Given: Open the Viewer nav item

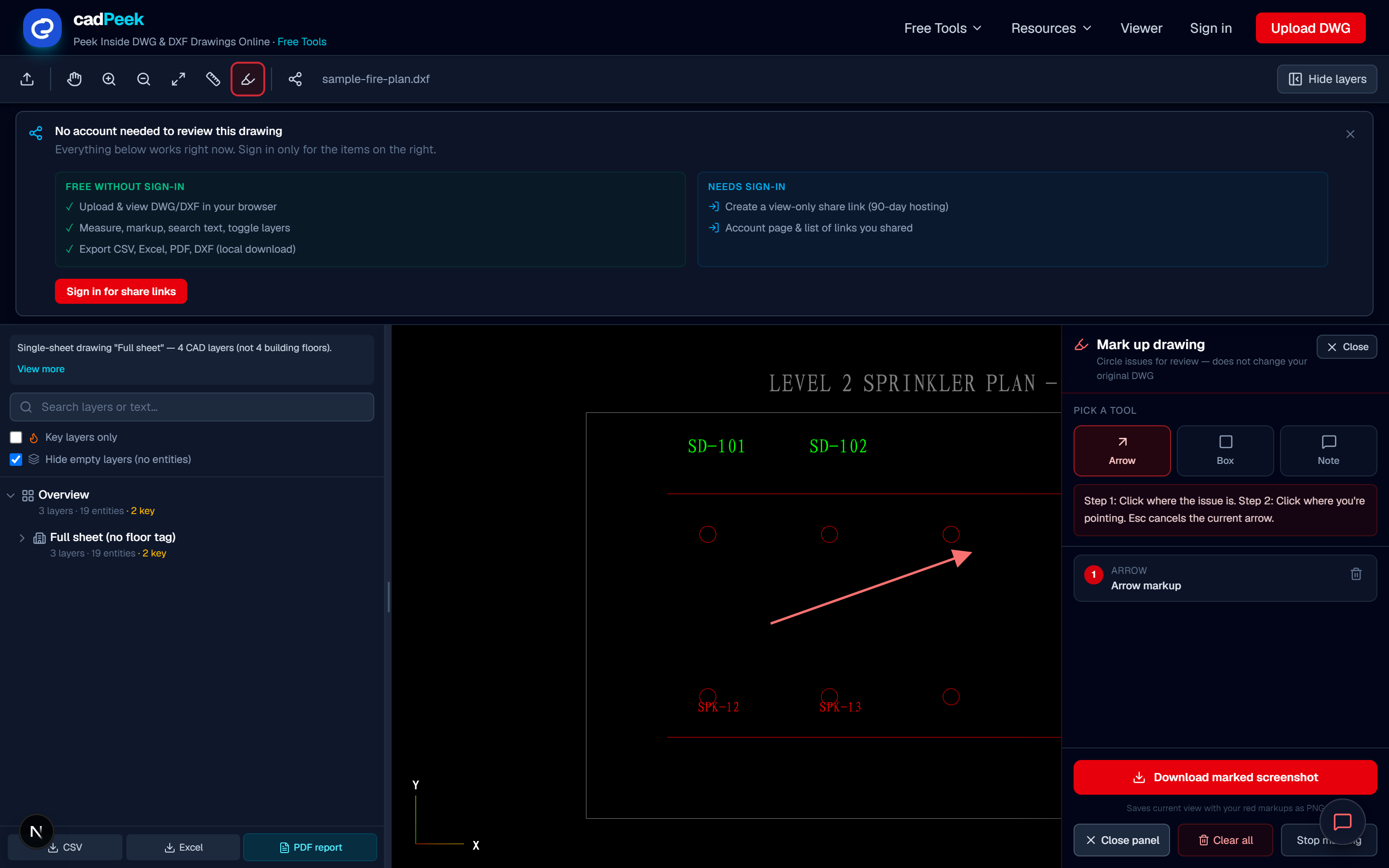Looking at the screenshot, I should pos(1141,28).
